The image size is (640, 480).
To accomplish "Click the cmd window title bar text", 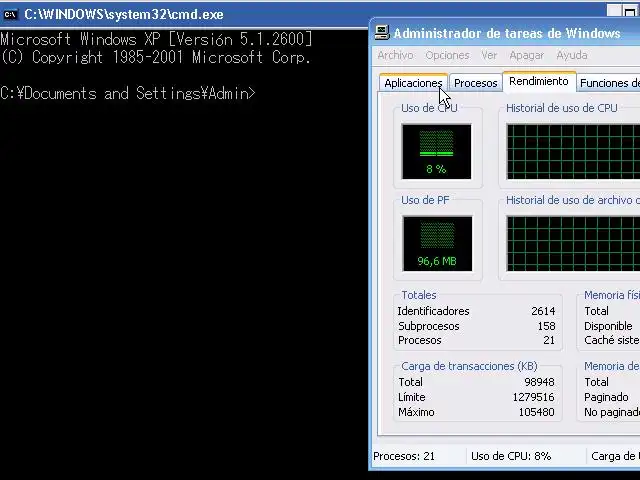I will point(124,15).
